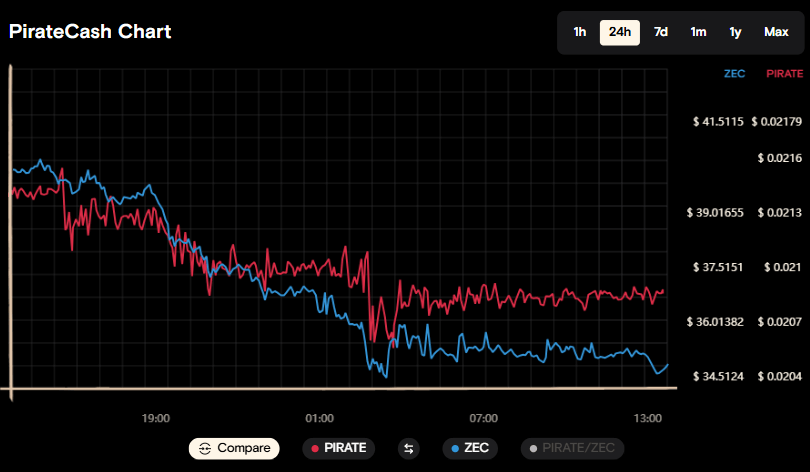The width and height of the screenshot is (810, 472).
Task: Click the $ 41.5115 price axis label
Action: tap(718, 122)
